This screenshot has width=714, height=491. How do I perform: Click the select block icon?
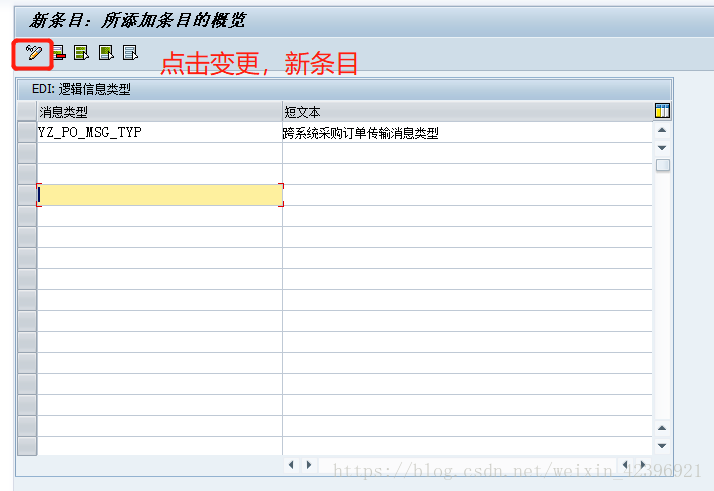[x=107, y=53]
